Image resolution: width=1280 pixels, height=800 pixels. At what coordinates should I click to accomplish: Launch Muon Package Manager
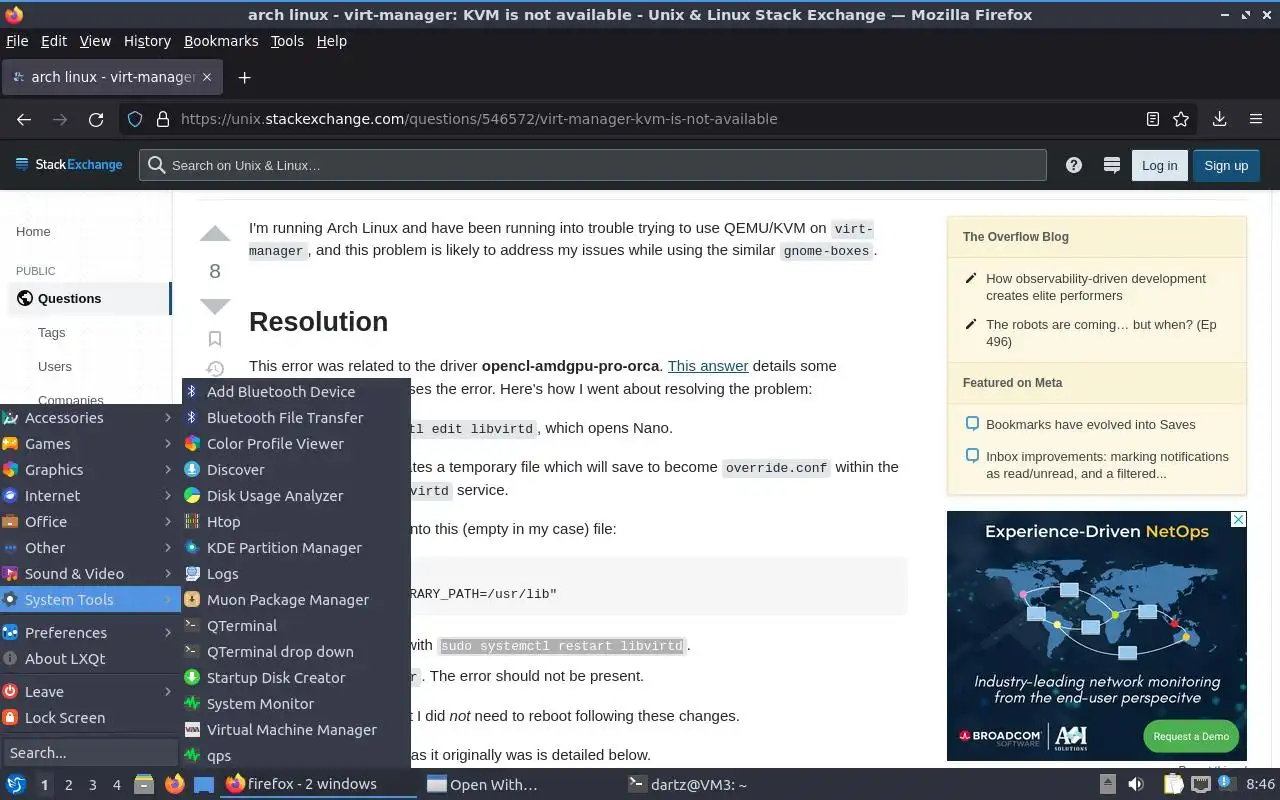pyautogui.click(x=296, y=600)
